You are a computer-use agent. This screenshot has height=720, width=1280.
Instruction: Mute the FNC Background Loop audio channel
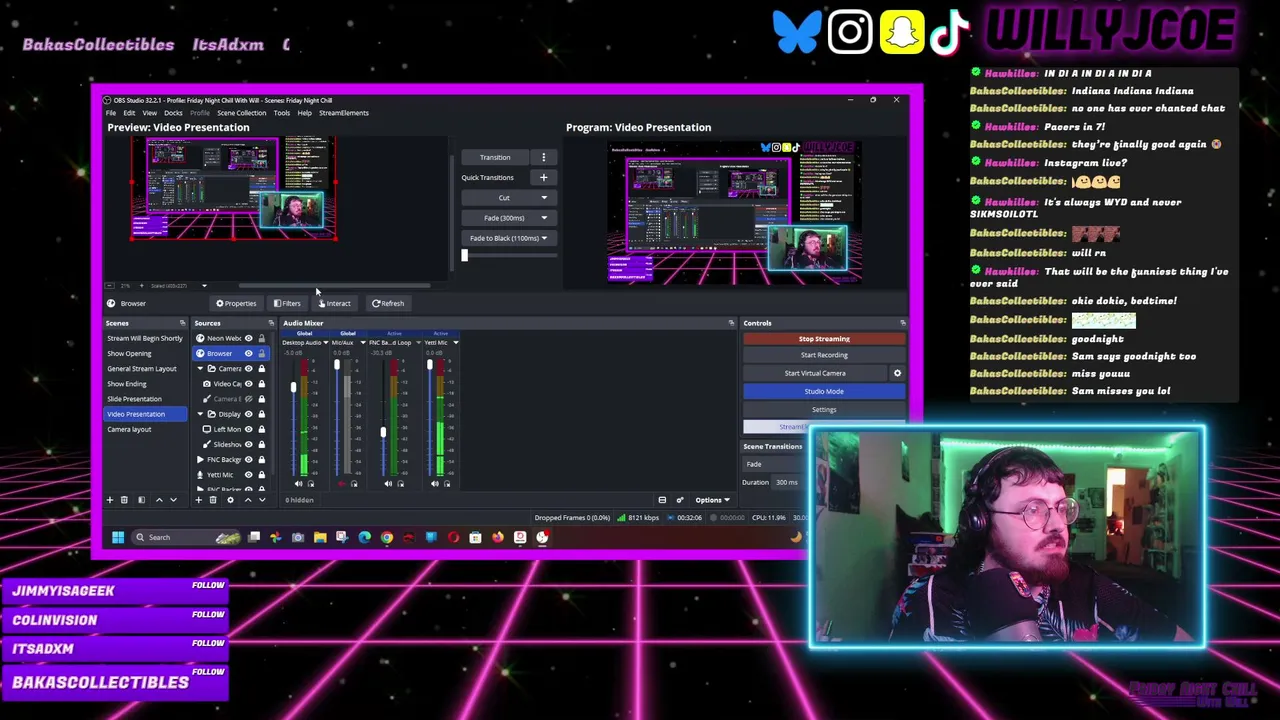(388, 484)
